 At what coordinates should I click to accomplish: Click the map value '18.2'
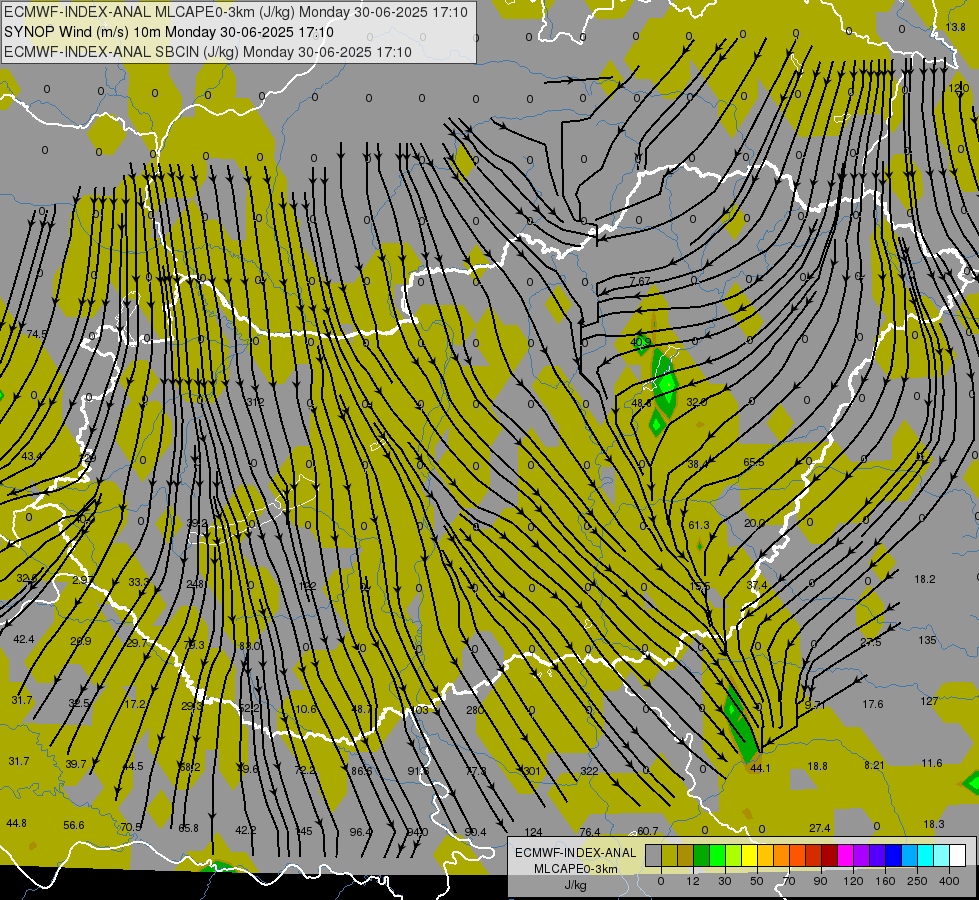[925, 579]
